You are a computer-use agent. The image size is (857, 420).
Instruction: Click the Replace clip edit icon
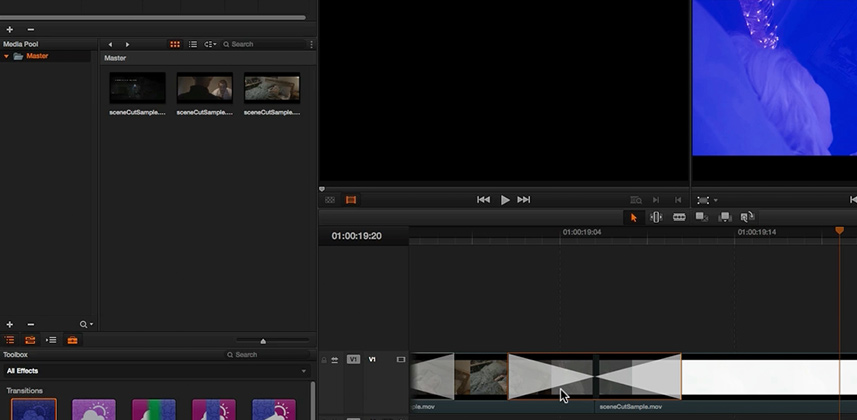coord(748,218)
